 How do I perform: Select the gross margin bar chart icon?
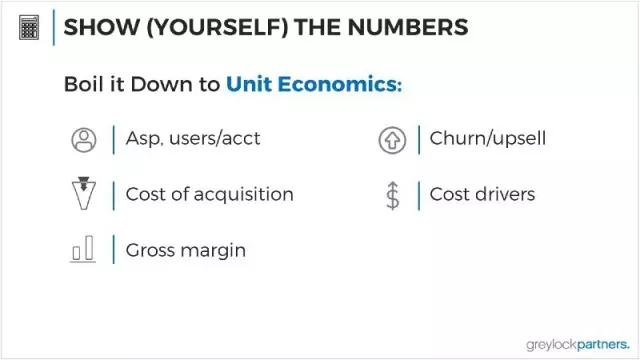[x=83, y=249]
